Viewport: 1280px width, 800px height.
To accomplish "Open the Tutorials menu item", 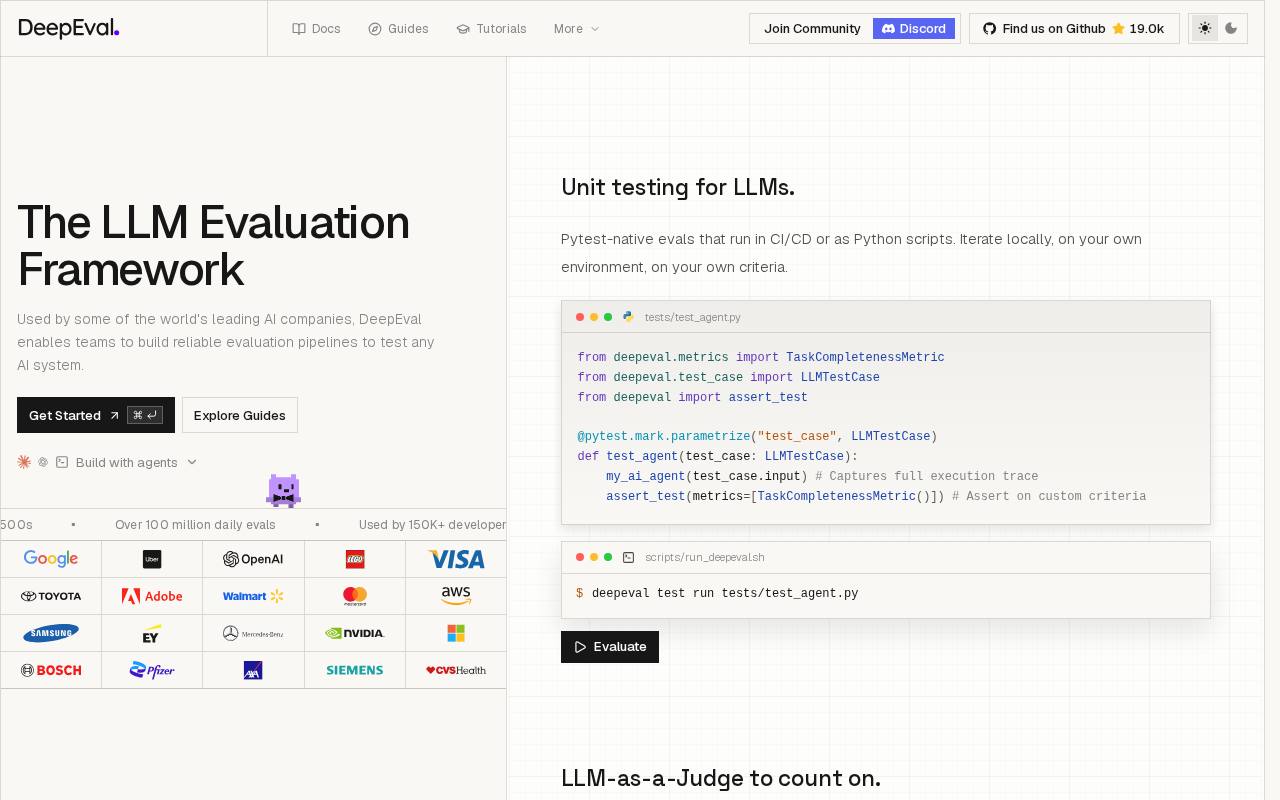I will click(491, 29).
